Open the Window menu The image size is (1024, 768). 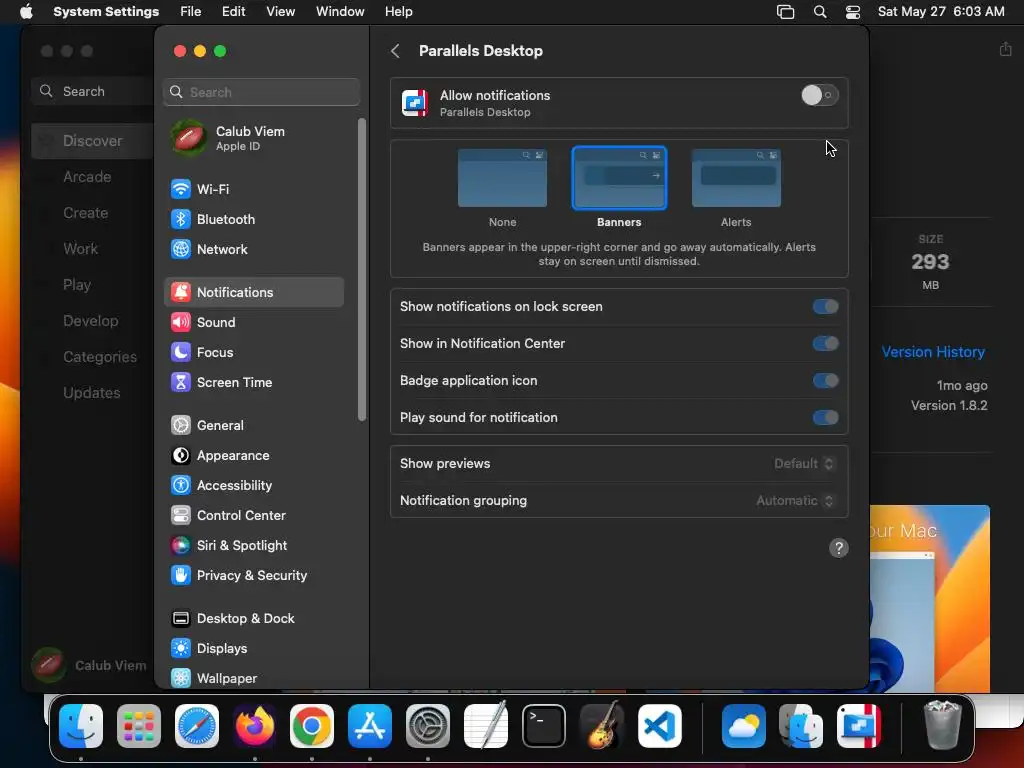click(x=340, y=12)
